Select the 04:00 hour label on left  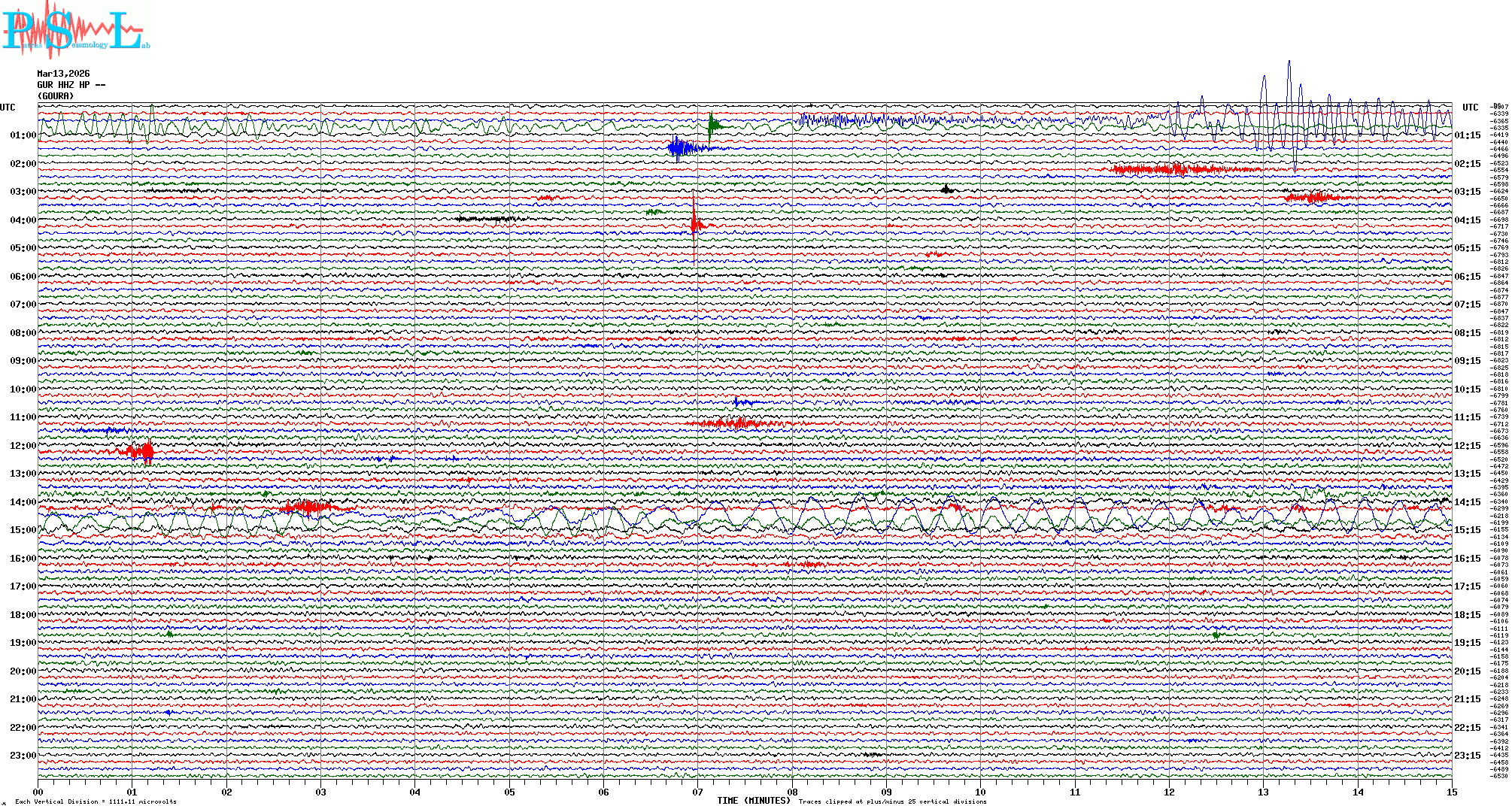point(23,220)
